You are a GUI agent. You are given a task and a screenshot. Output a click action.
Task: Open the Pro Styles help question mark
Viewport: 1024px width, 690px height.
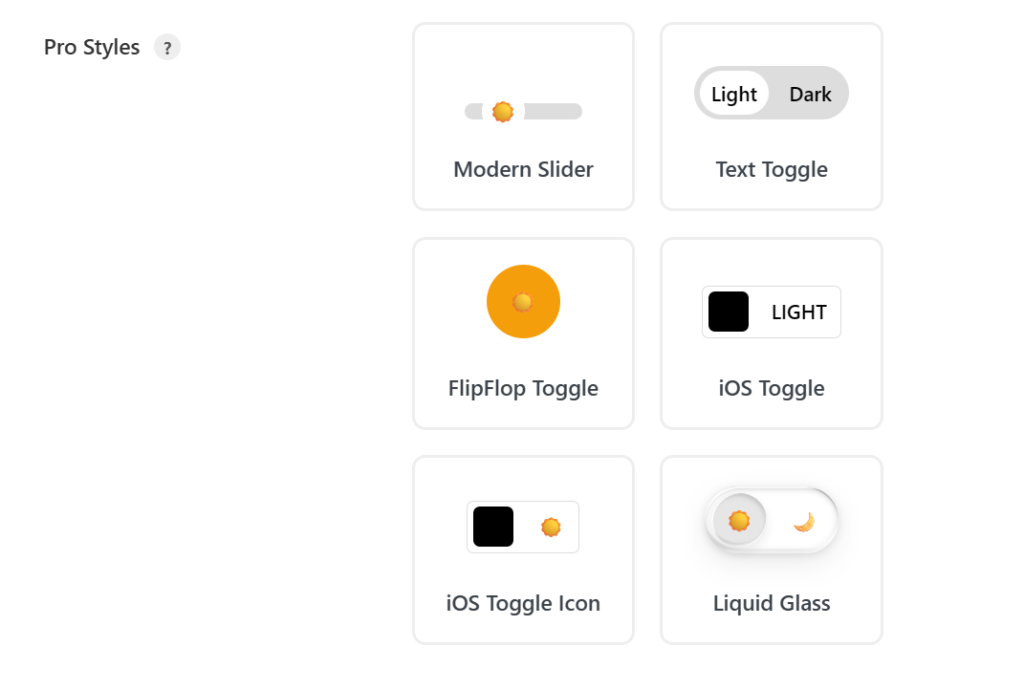167,47
